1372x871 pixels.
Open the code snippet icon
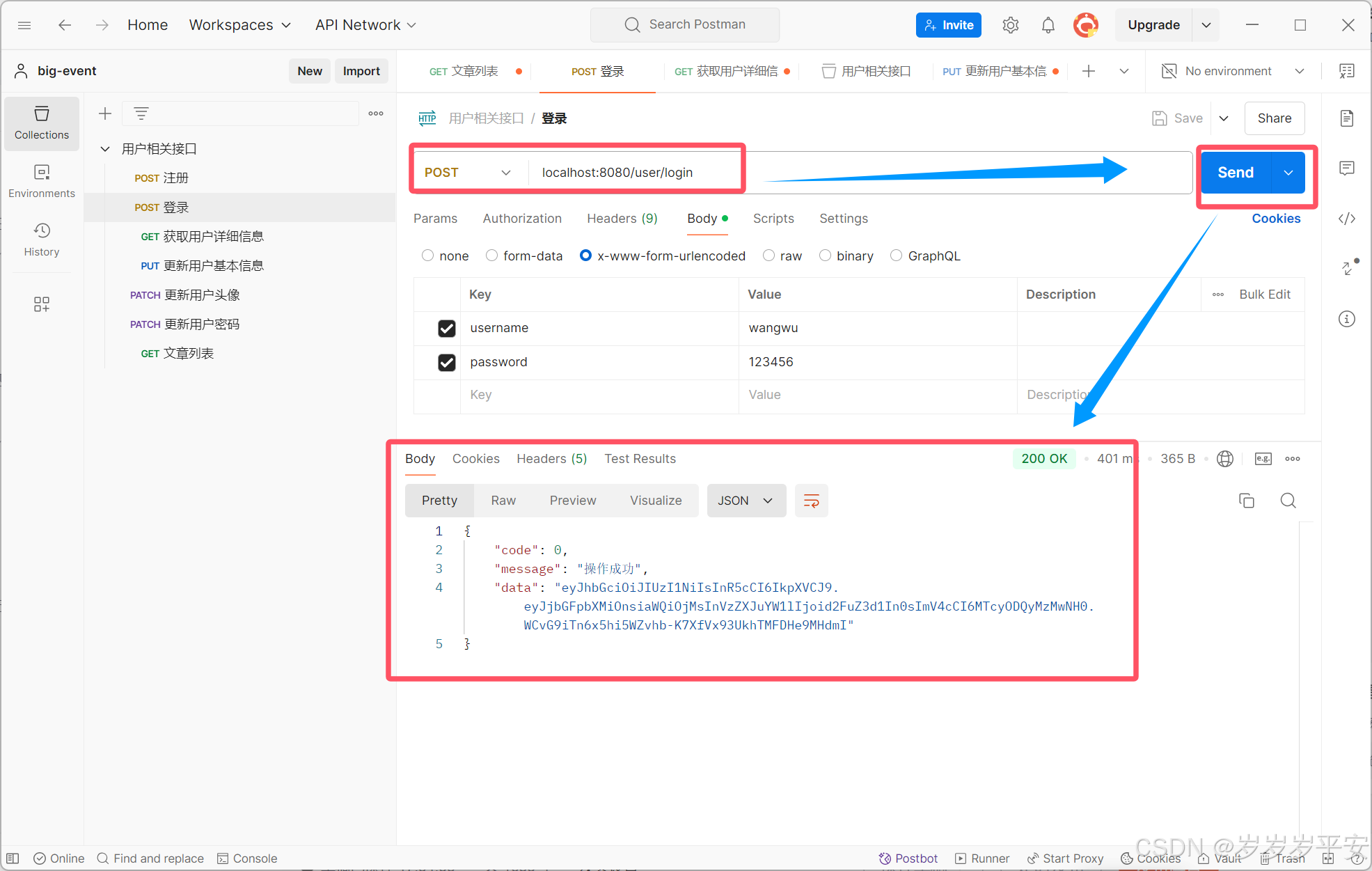(x=1347, y=219)
